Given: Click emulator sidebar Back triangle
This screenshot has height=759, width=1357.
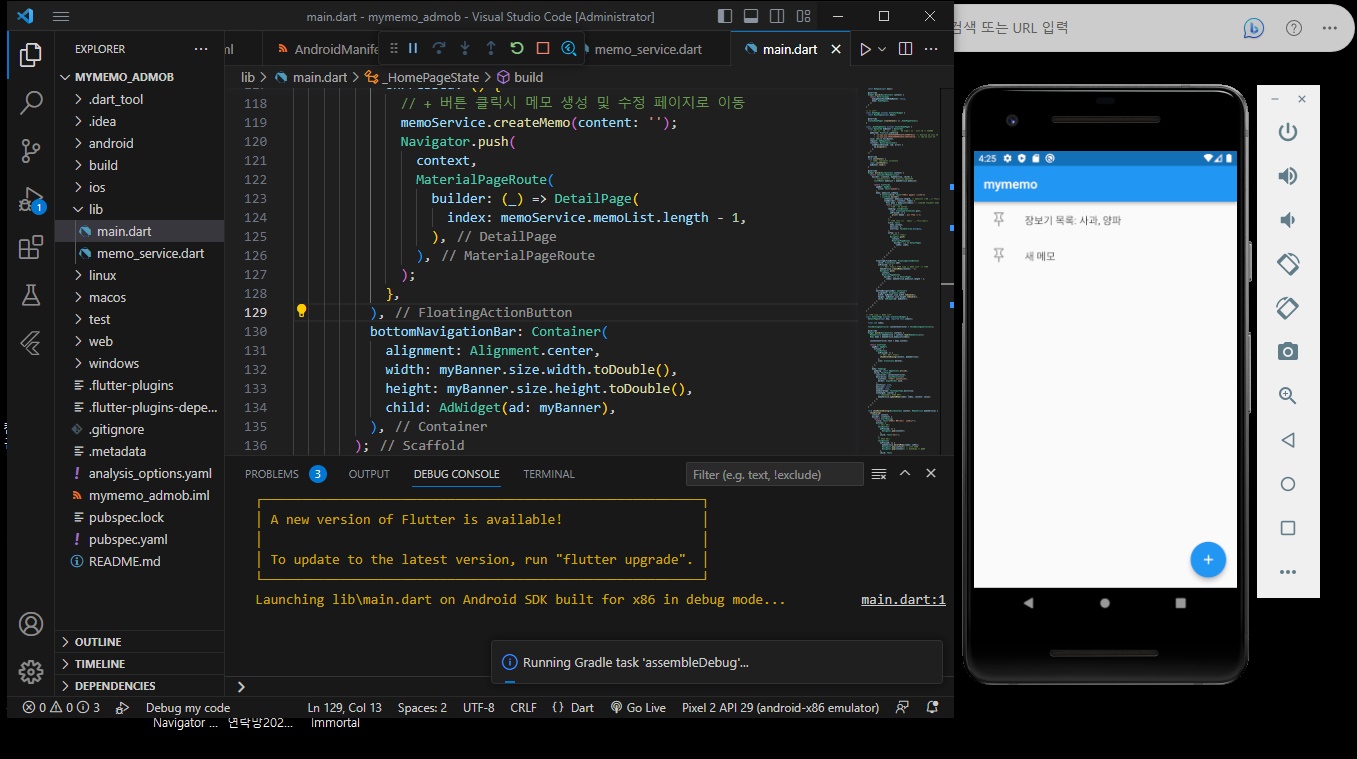Looking at the screenshot, I should coord(1288,440).
